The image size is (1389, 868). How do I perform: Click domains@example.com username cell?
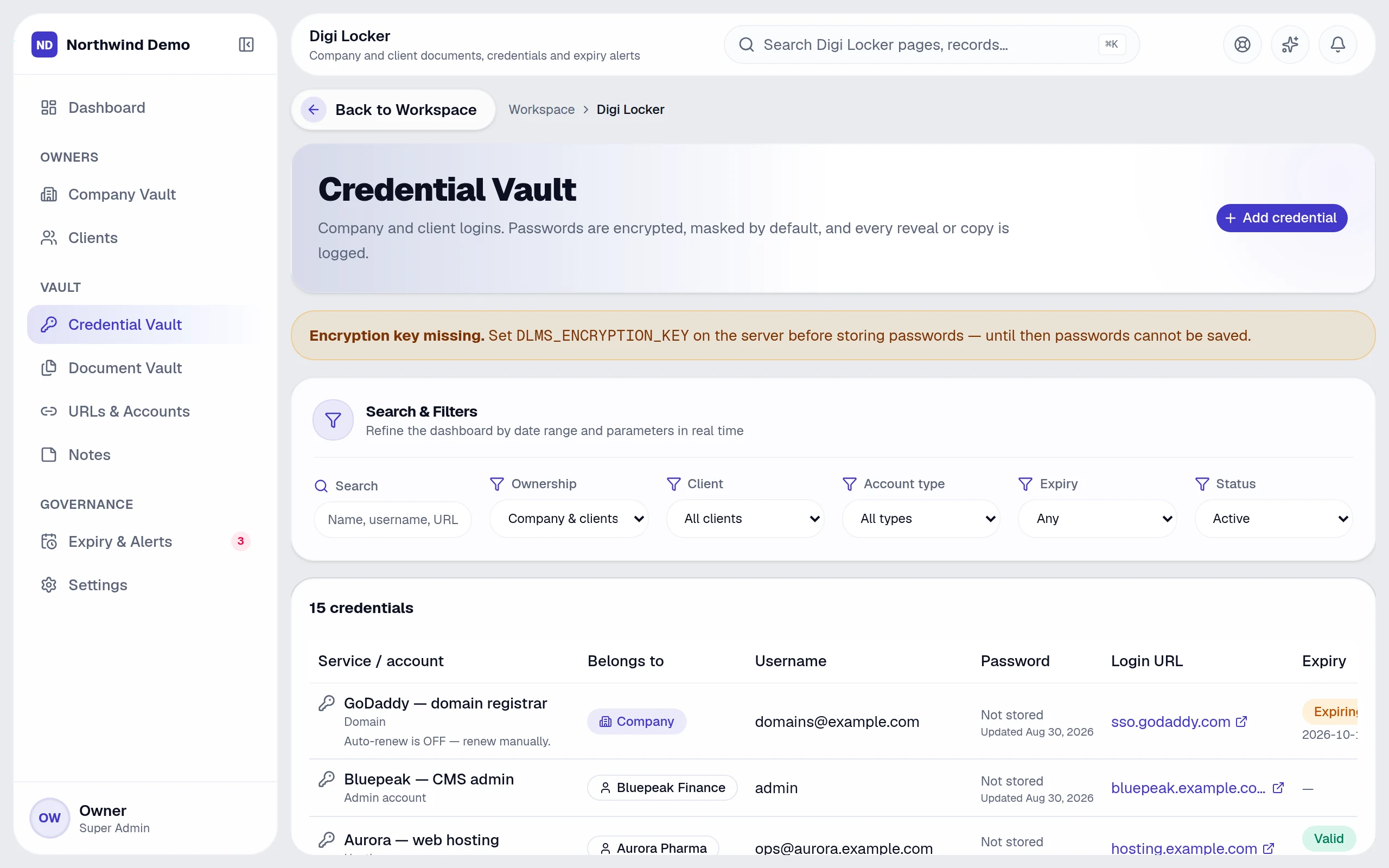(x=837, y=722)
